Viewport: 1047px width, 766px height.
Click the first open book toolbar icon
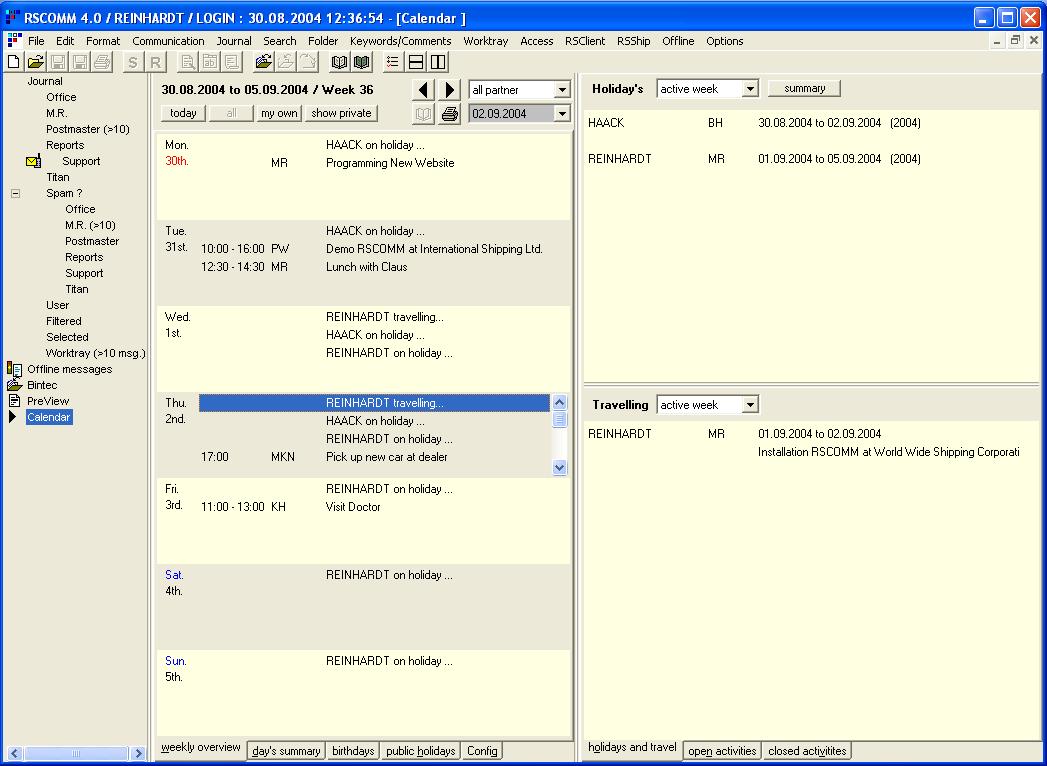pyautogui.click(x=340, y=62)
